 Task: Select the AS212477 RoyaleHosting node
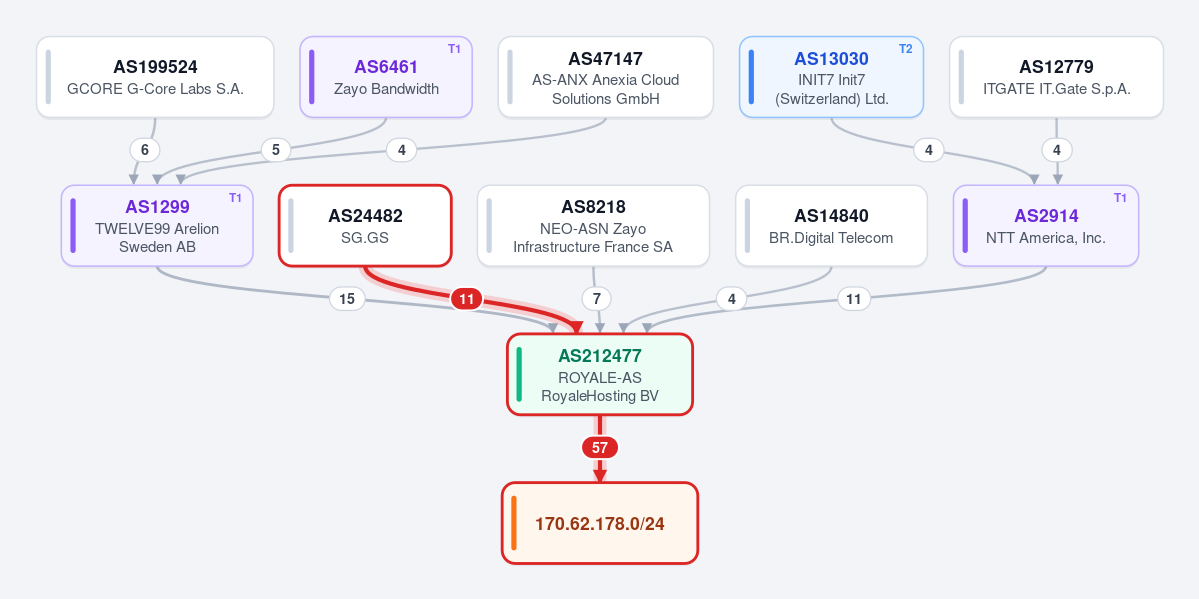pos(600,374)
